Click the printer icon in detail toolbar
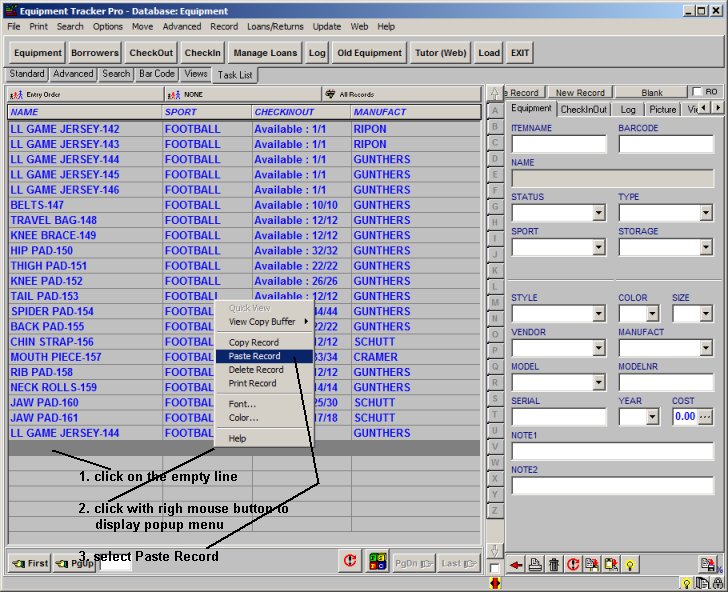 [x=534, y=565]
